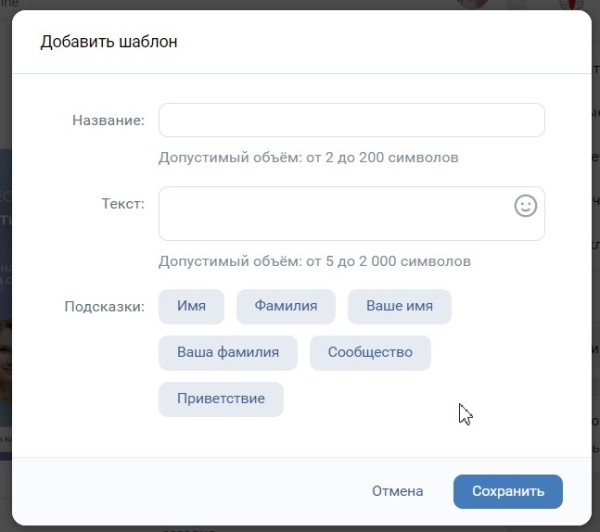
Task: Click the dimmed red icon at top-right corner
Action: (574, 4)
